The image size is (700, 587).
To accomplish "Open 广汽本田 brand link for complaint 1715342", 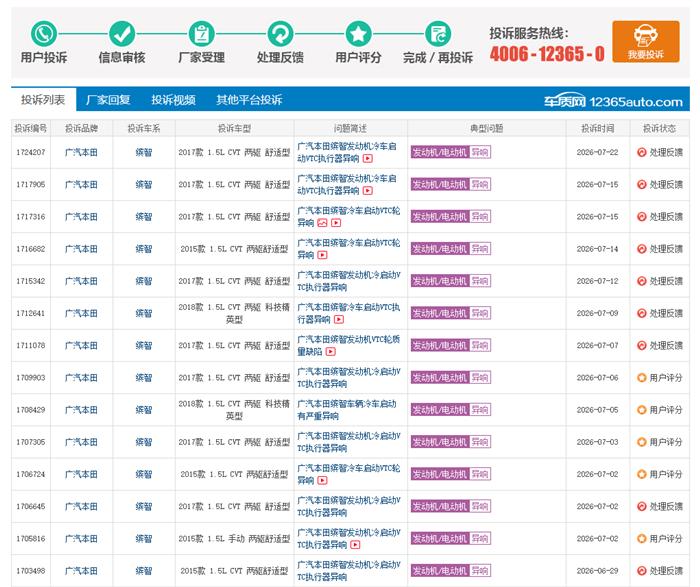I will (81, 281).
